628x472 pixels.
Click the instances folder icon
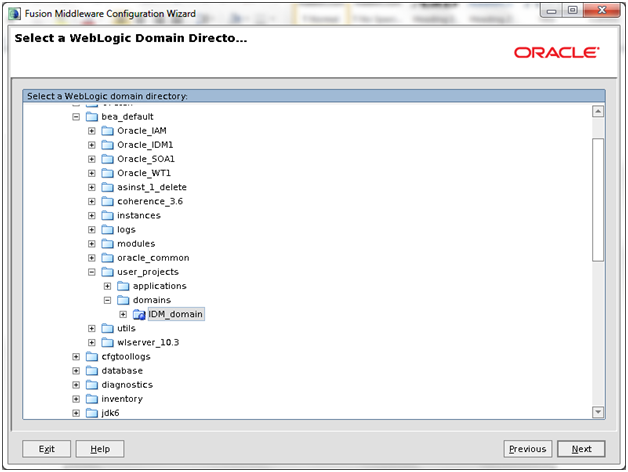[x=107, y=216]
